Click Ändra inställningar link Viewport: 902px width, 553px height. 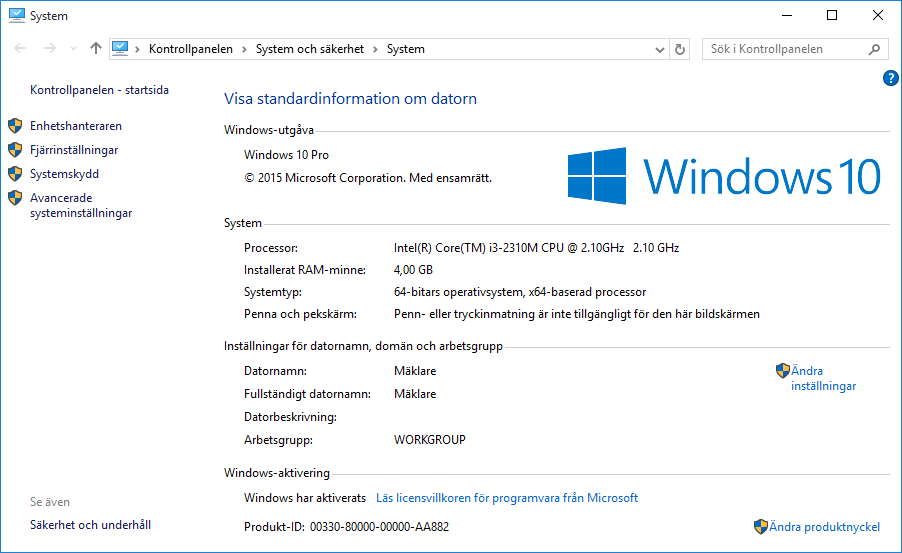823,378
